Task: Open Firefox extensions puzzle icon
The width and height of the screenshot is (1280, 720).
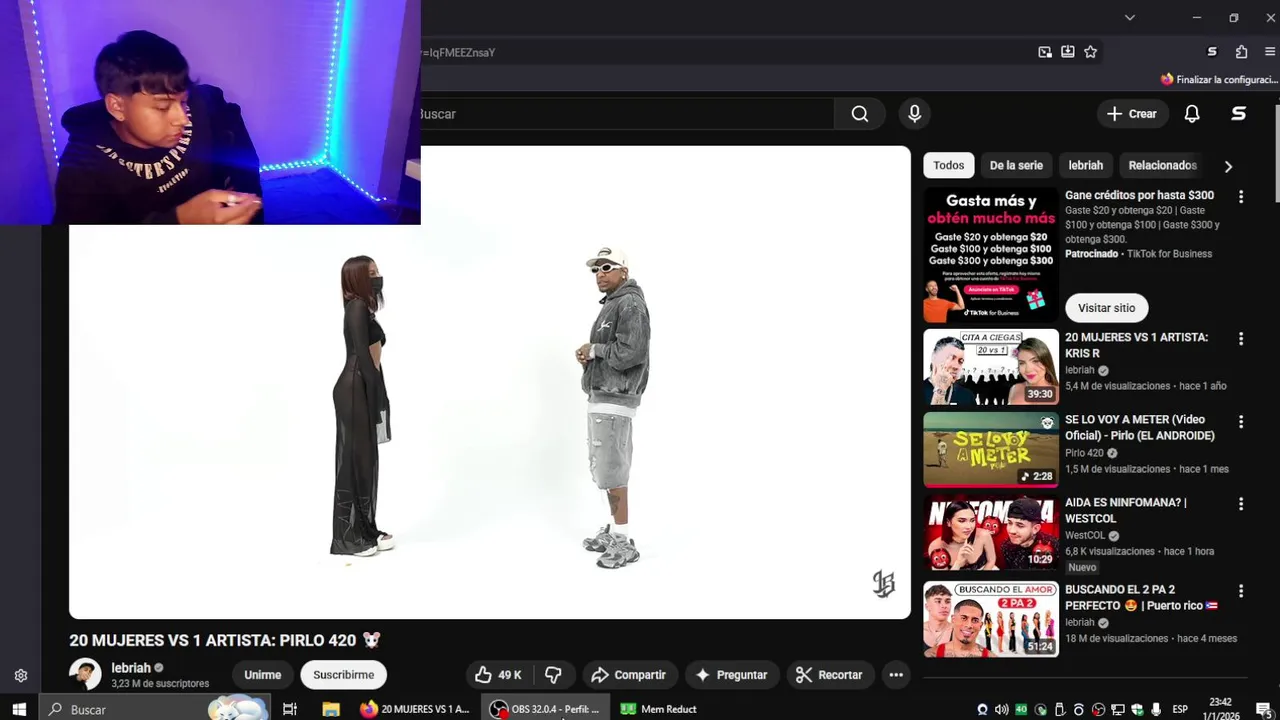Action: pos(1241,52)
